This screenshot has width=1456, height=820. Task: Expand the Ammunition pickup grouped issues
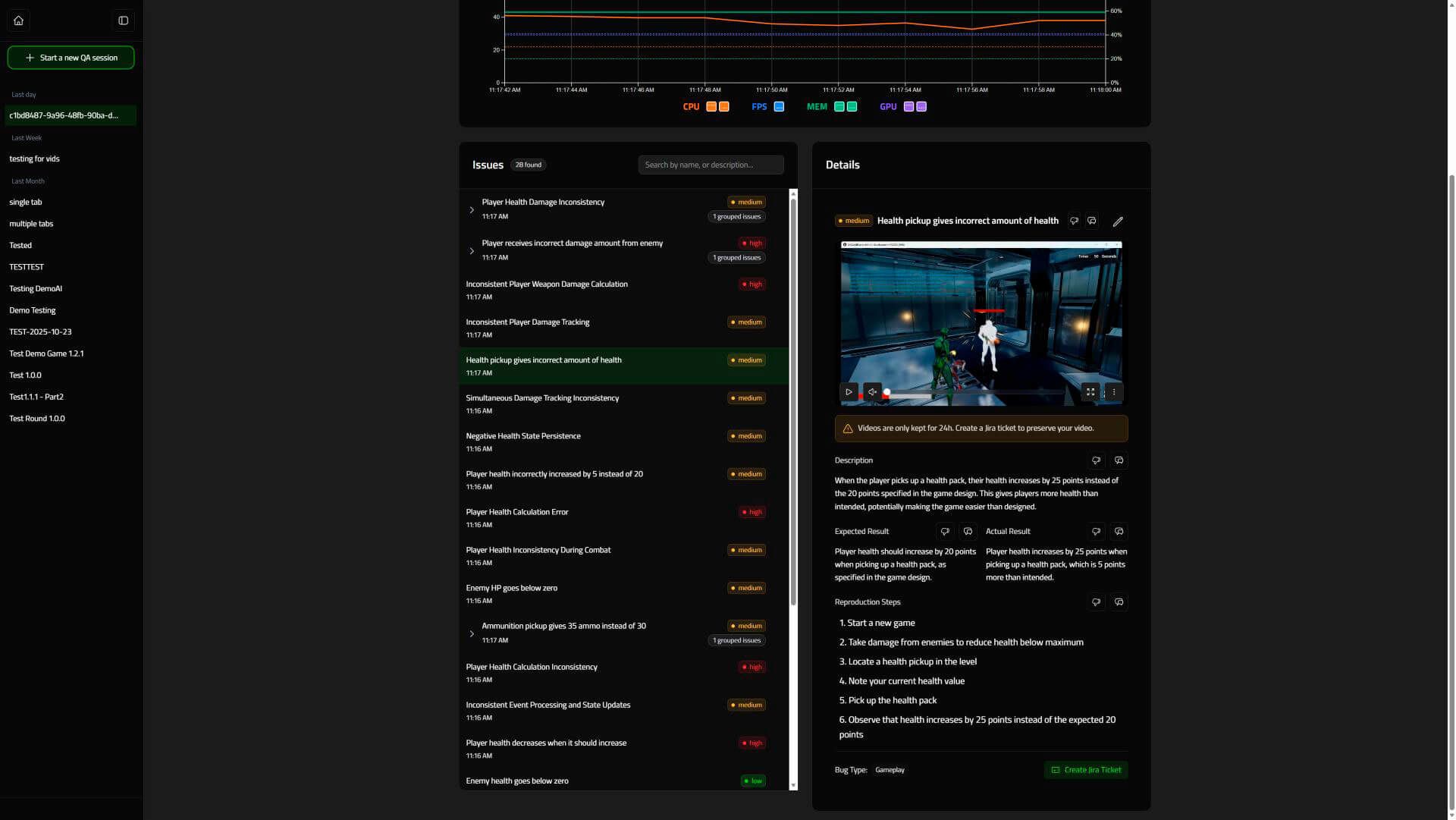coord(472,633)
